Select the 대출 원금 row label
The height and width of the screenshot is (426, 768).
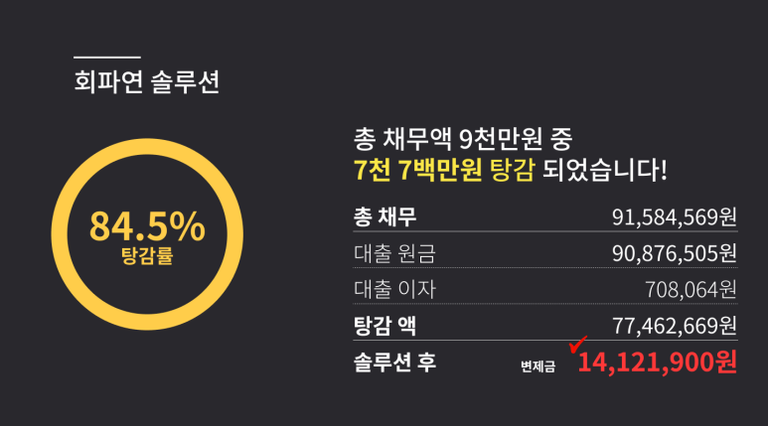[x=394, y=253]
